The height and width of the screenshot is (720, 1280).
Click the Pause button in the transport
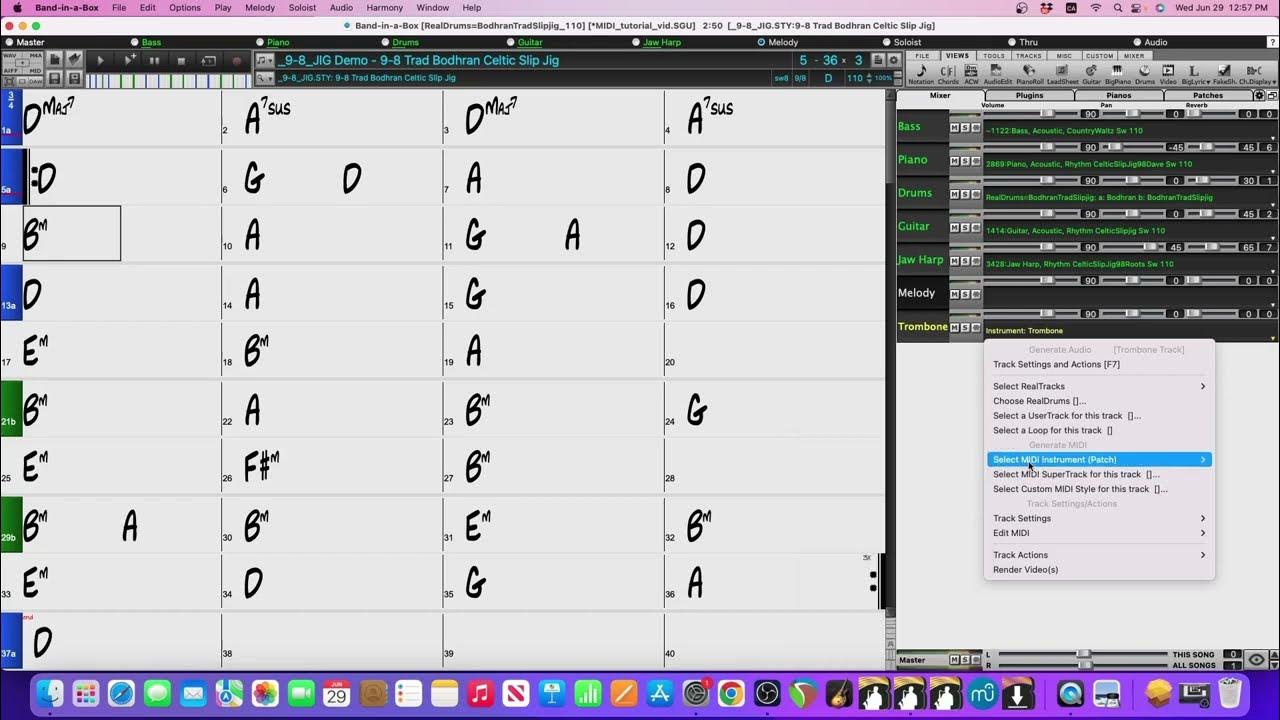point(154,60)
